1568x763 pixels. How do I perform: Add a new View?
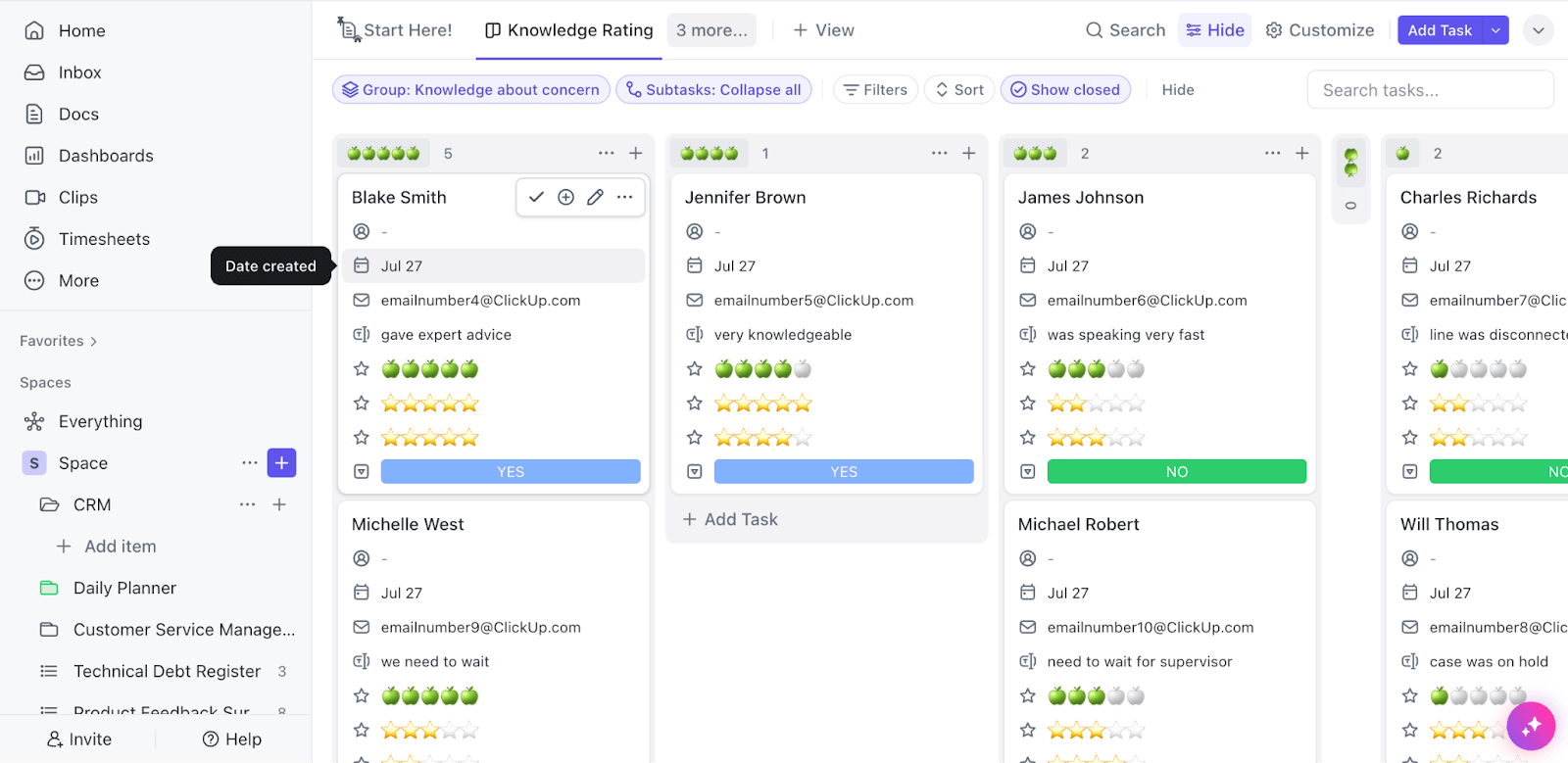[x=823, y=30]
